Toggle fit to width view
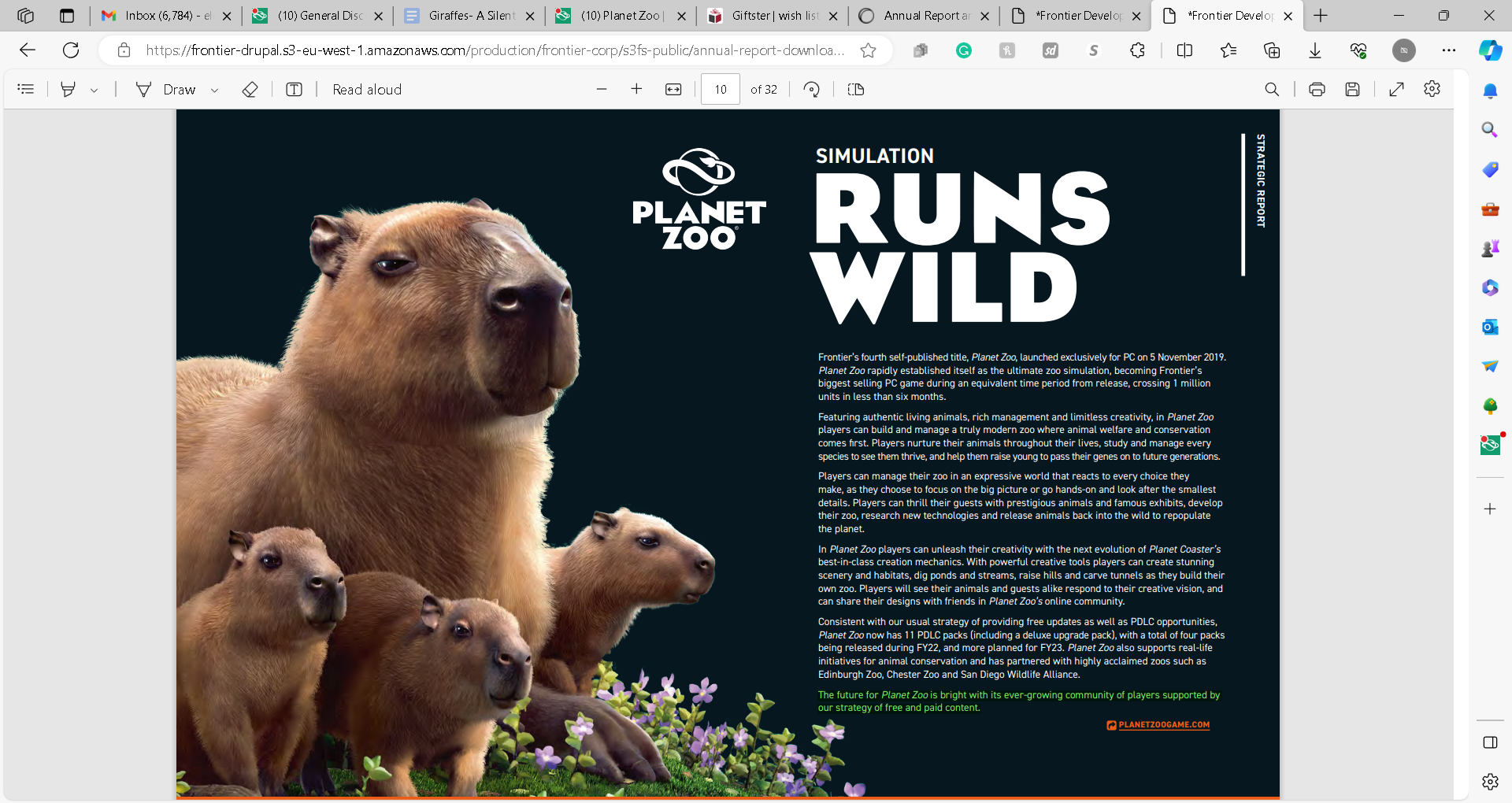Screen dimensions: 1512x803 (x=673, y=90)
